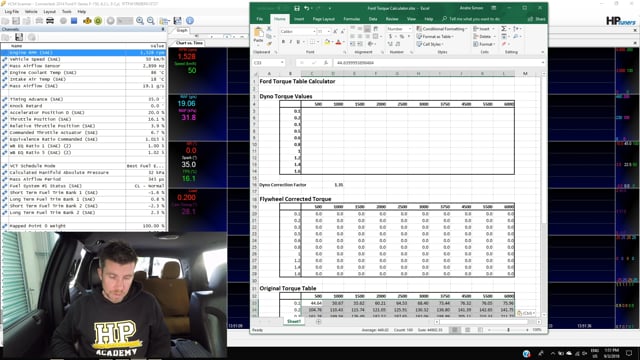Open the Data tab in Excel
Image resolution: width=640 pixels, height=360 pixels.
(373, 19)
